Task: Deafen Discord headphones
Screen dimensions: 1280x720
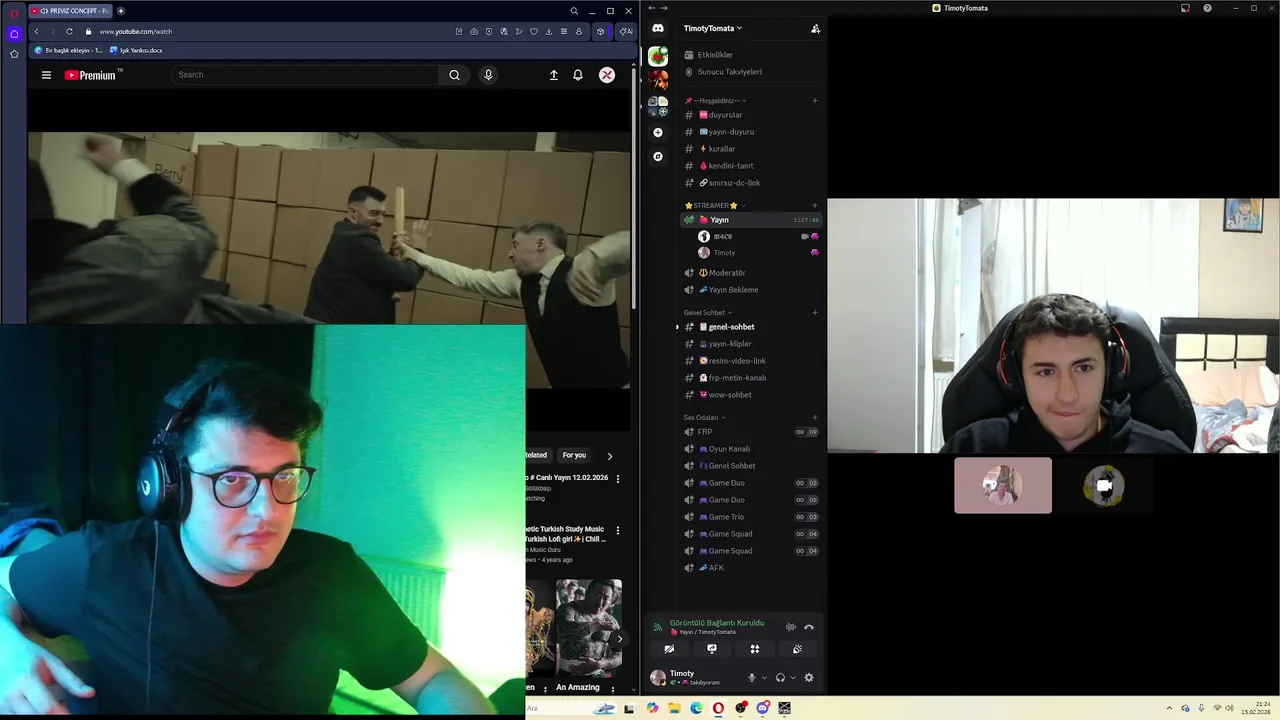Action: click(x=780, y=677)
